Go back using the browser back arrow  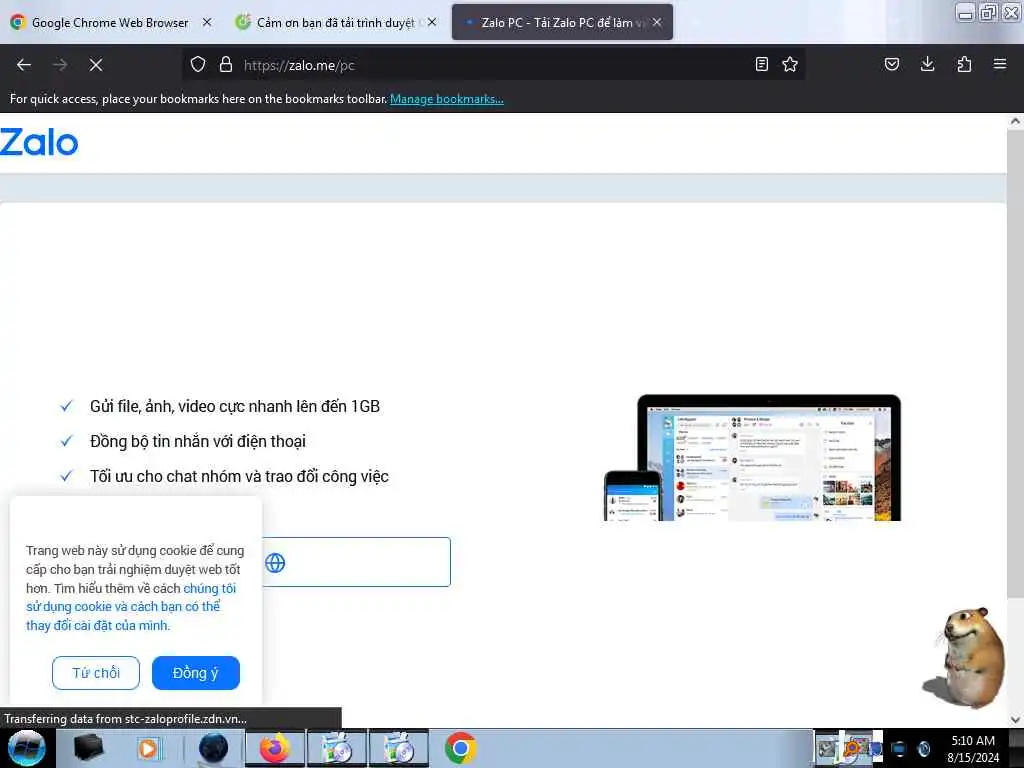pos(24,65)
